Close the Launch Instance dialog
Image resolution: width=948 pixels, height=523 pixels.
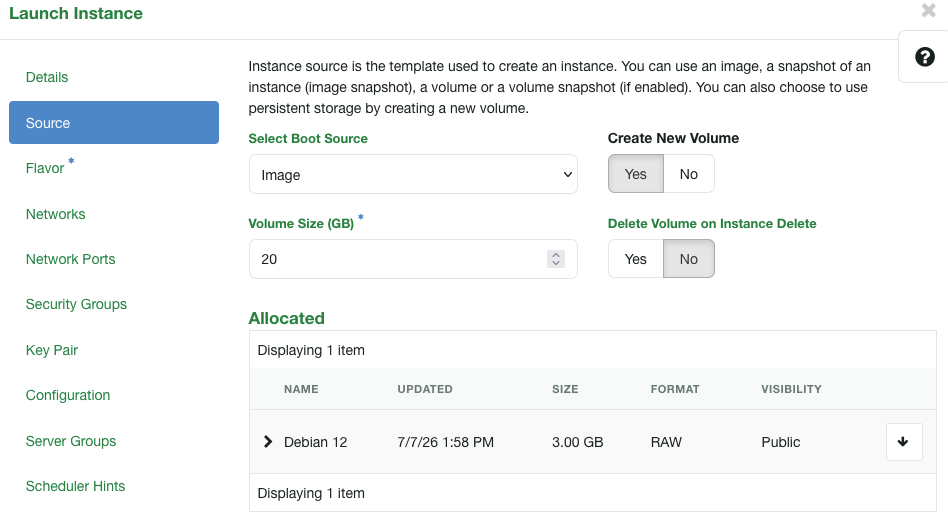(x=928, y=10)
